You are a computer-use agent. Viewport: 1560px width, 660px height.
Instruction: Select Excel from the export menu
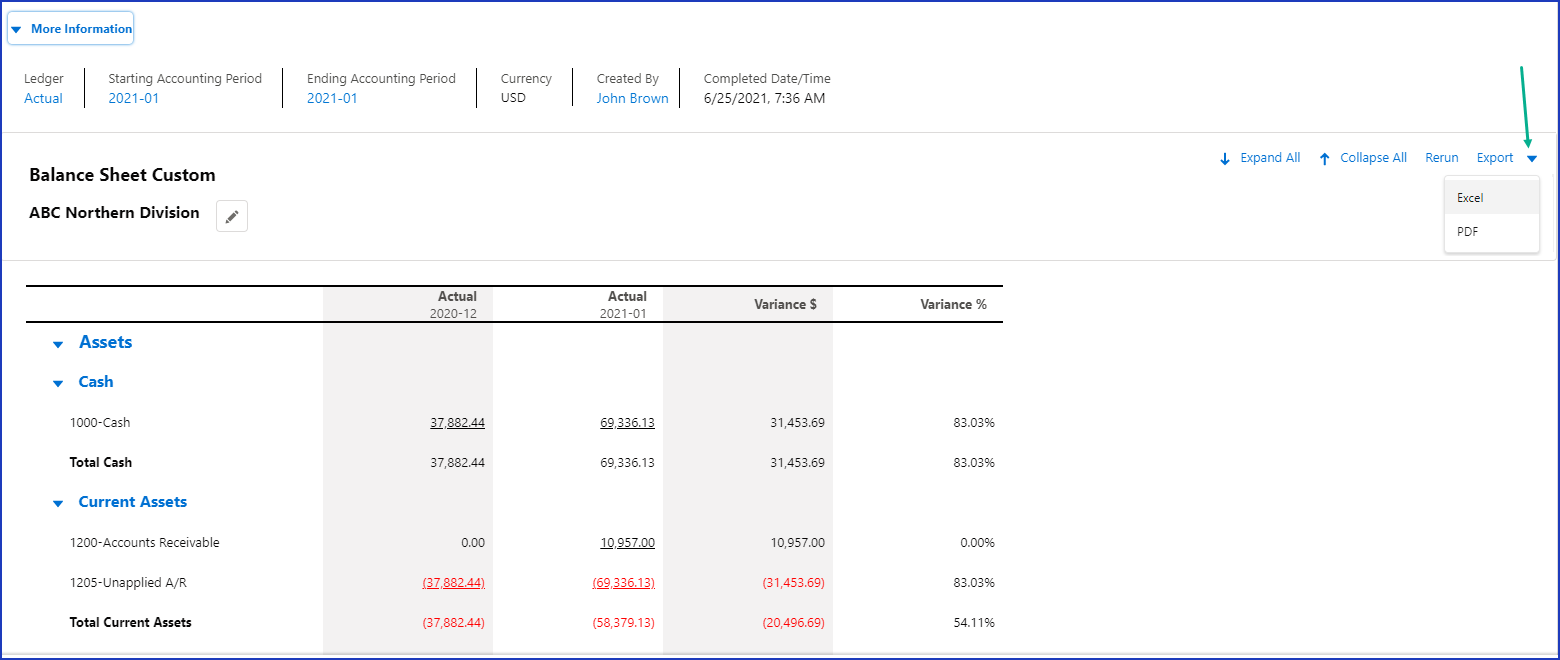pos(1470,198)
